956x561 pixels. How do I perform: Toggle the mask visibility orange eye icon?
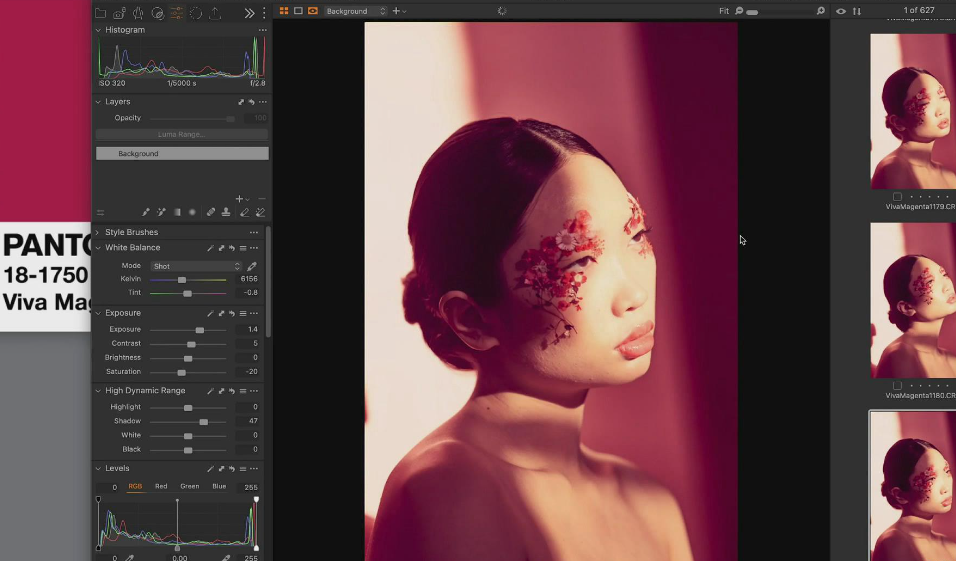pyautogui.click(x=313, y=11)
